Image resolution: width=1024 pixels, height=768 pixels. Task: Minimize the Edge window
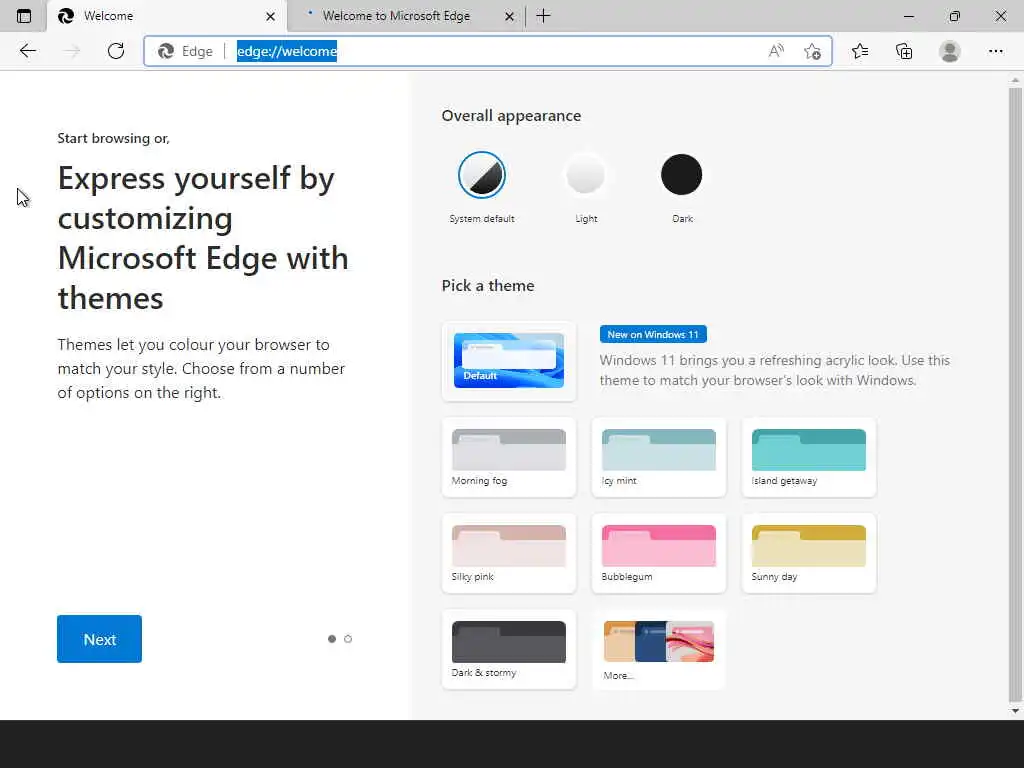908,16
